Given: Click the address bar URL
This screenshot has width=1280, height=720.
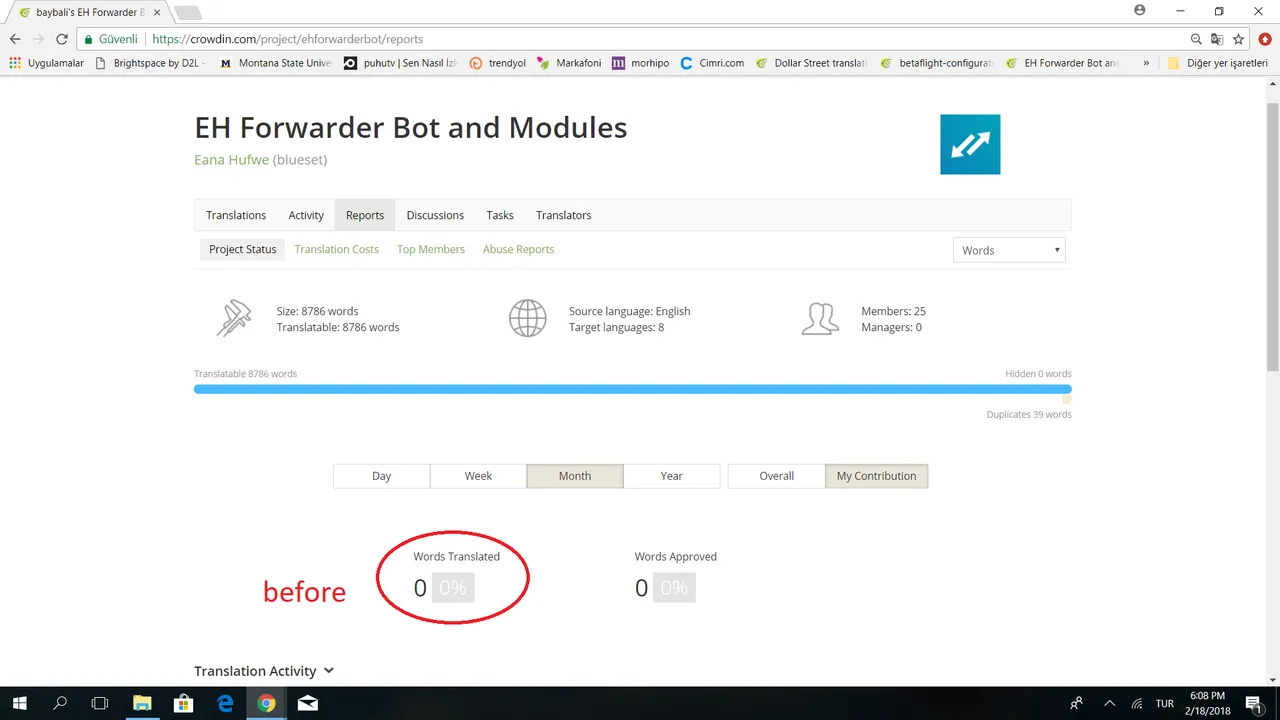Looking at the screenshot, I should click(287, 39).
